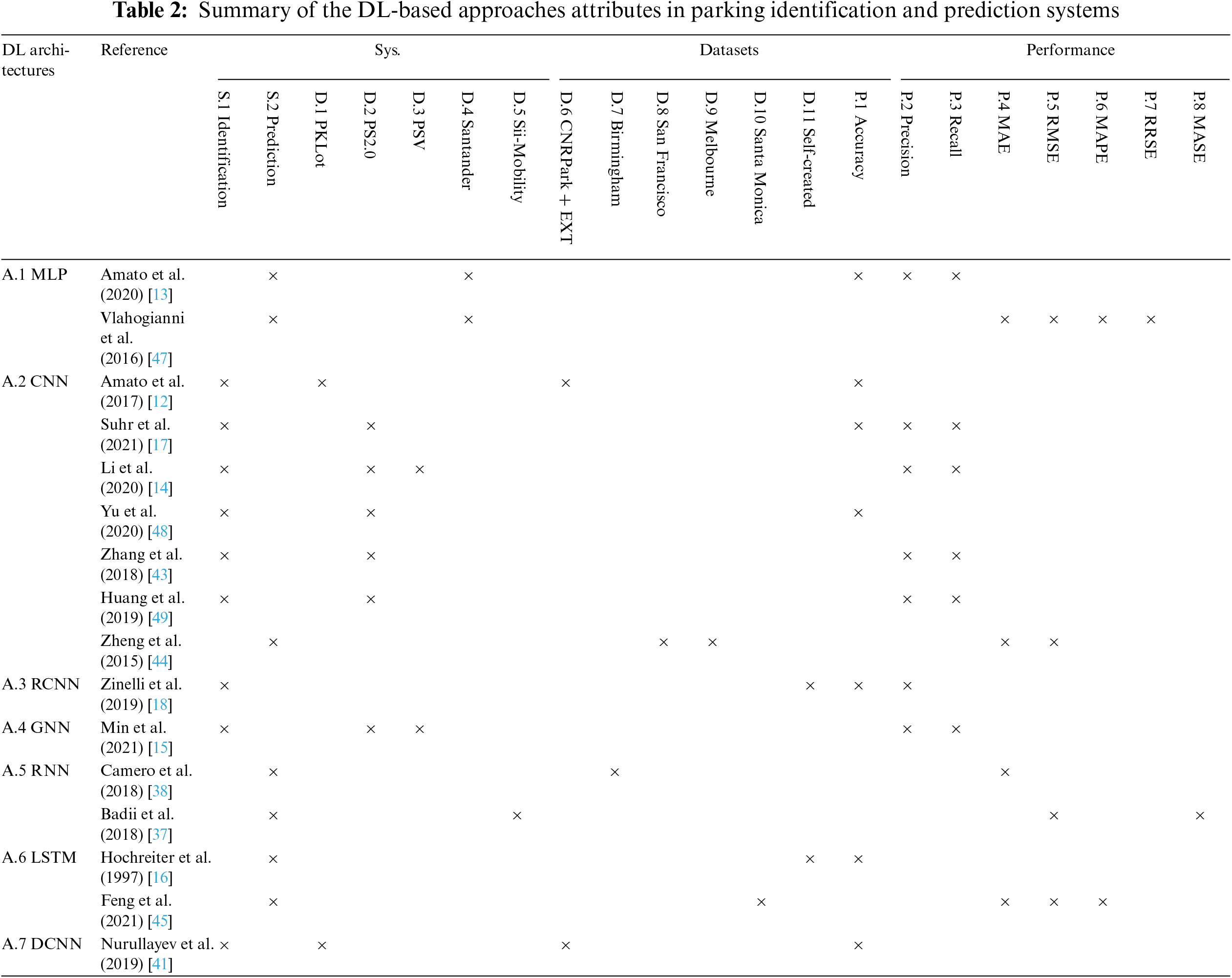Open citation link 47 for Vlahogianni
The width and height of the screenshot is (1232, 978).
tap(160, 359)
